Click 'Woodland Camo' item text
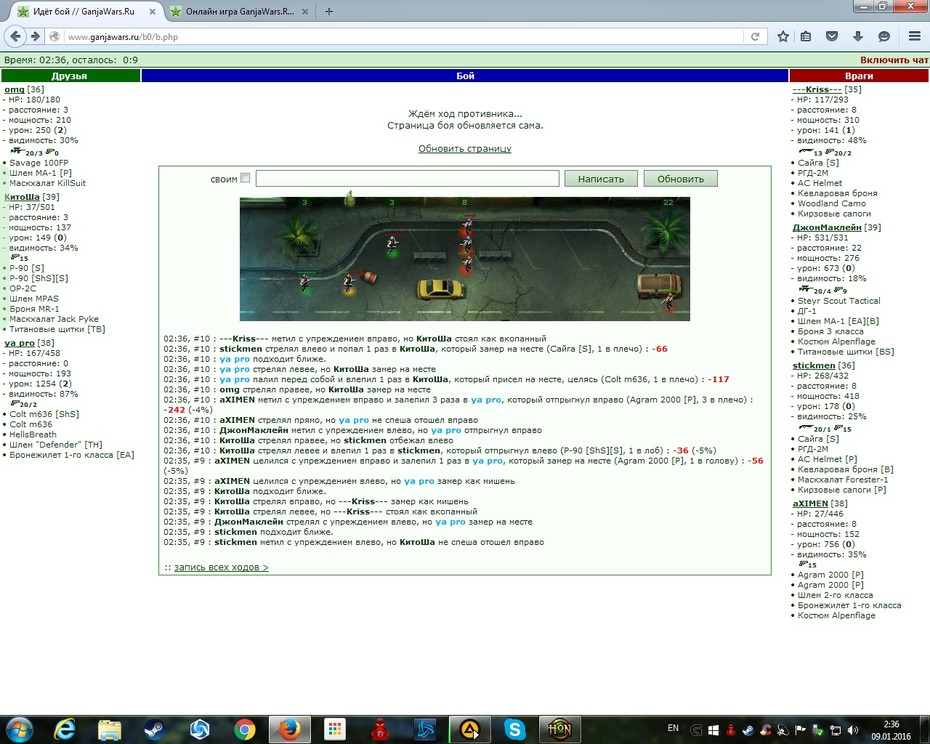 pos(832,204)
